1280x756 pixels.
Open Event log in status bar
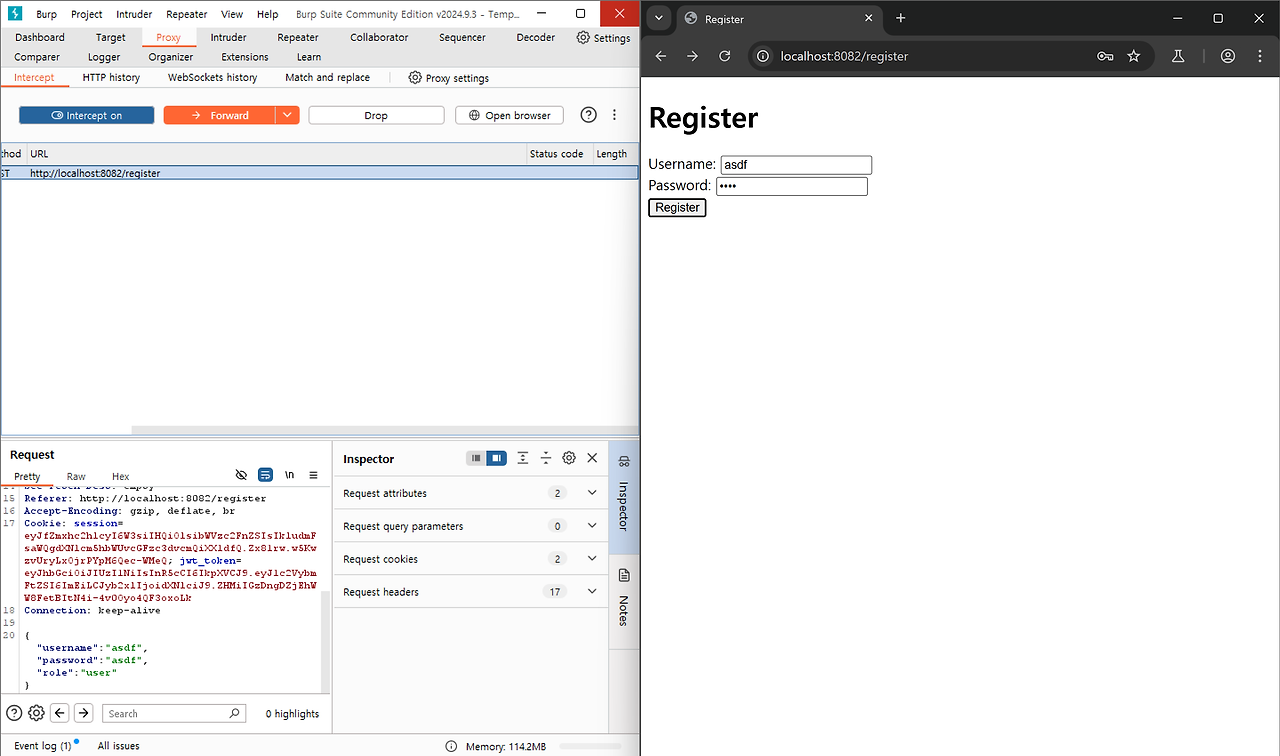tap(42, 746)
